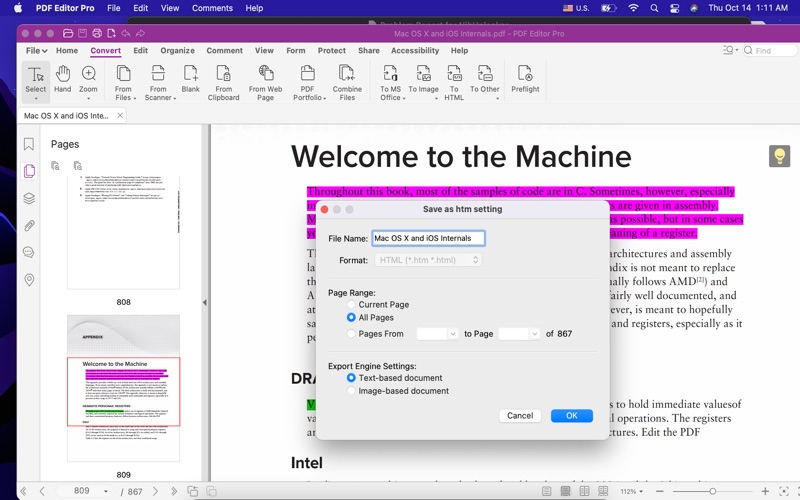Open the Pages sidebar panel icon
The height and width of the screenshot is (500, 800).
29,171
